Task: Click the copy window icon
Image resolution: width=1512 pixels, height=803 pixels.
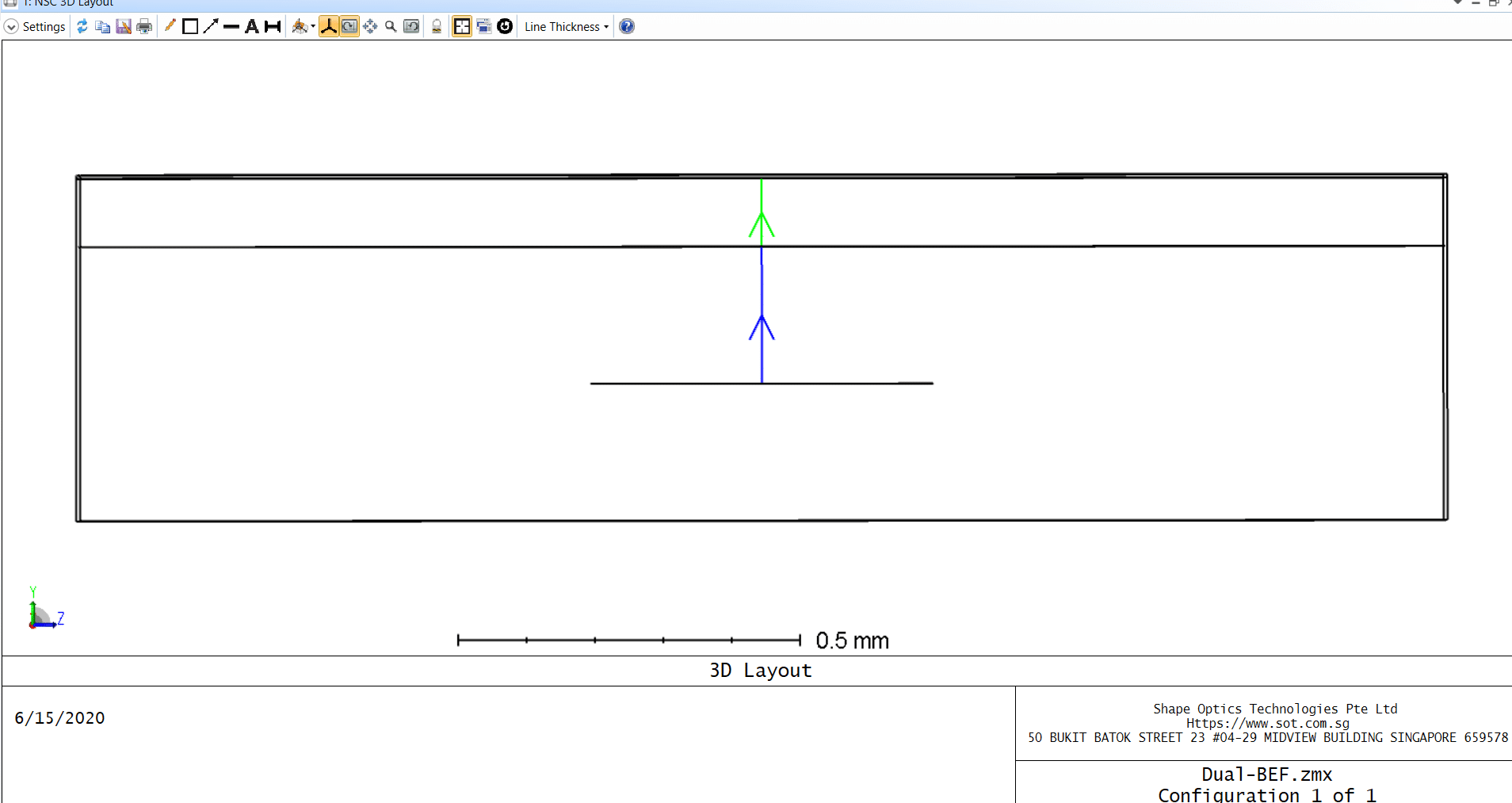Action: coord(102,27)
